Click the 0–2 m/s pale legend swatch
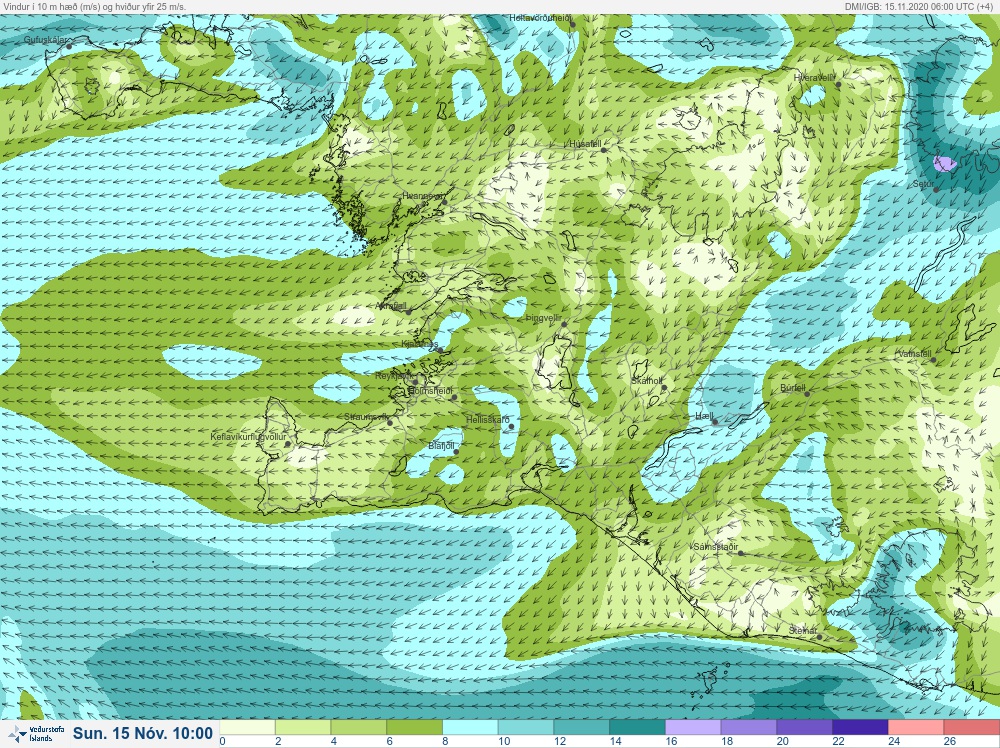The width and height of the screenshot is (1000, 748). click(x=247, y=728)
